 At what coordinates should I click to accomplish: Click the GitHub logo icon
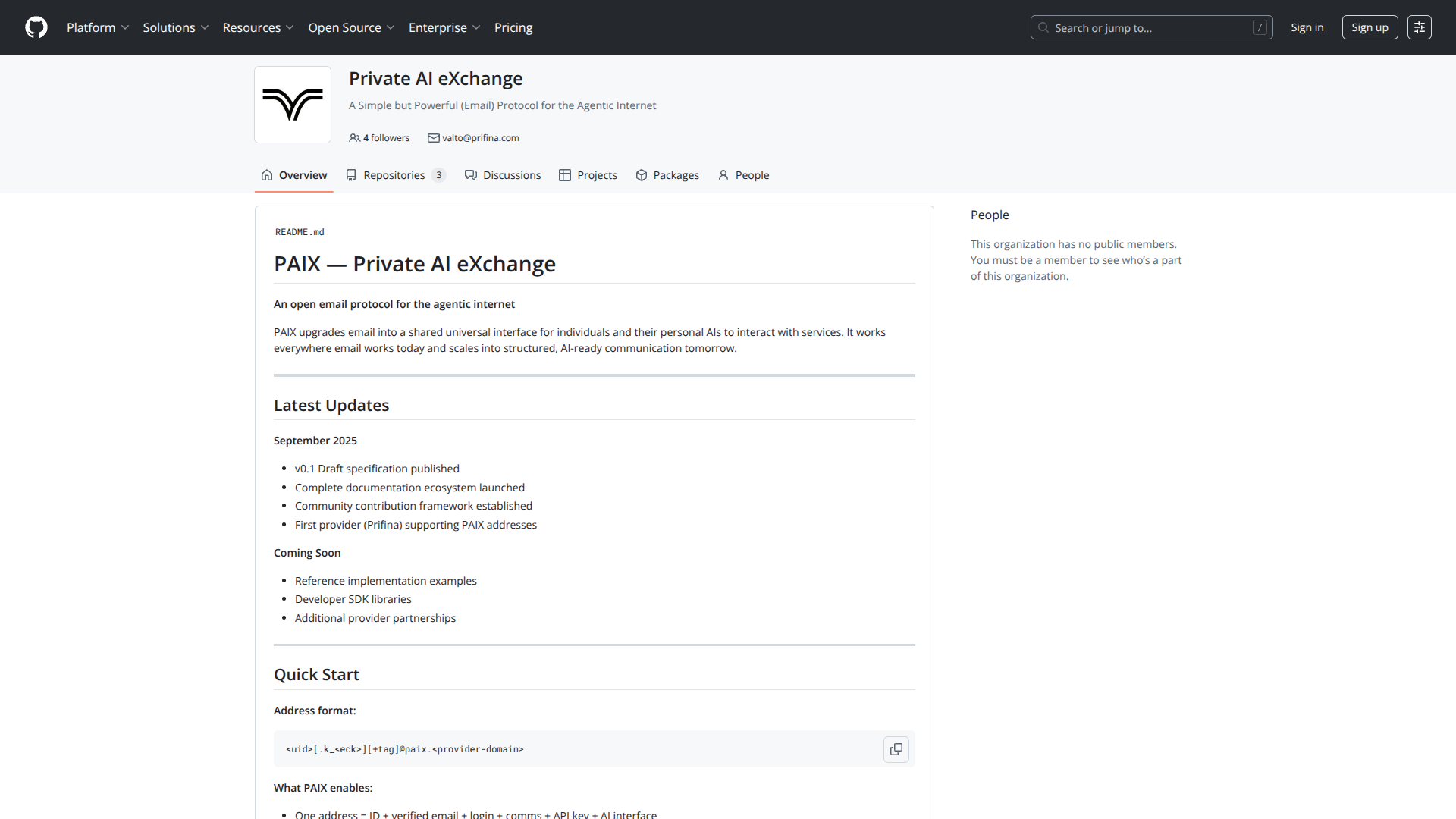36,27
